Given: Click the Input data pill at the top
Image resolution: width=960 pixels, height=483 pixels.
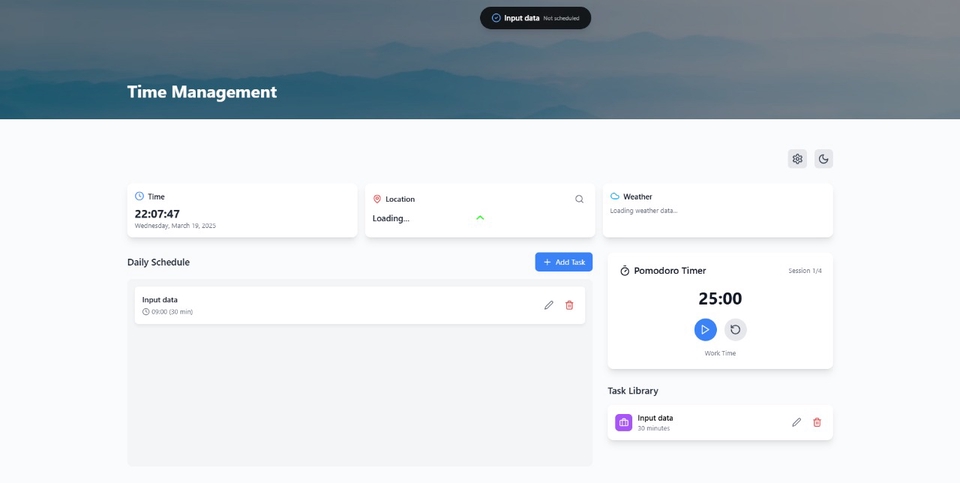Looking at the screenshot, I should click(x=535, y=18).
